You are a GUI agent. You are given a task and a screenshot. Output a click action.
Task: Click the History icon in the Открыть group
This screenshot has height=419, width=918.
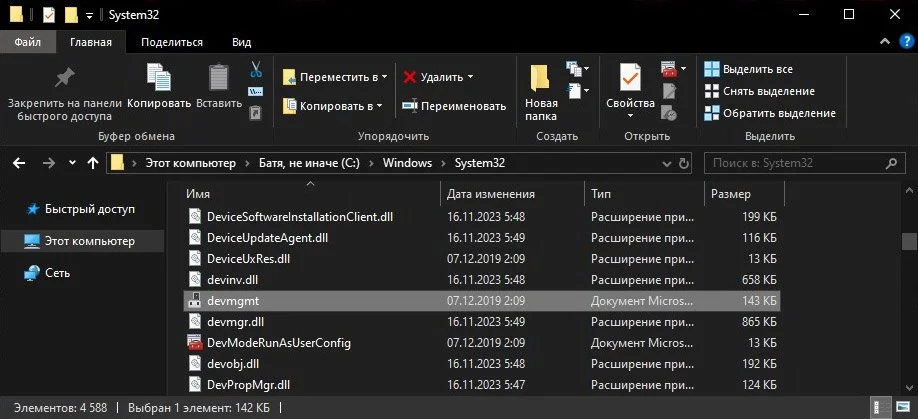tap(669, 112)
